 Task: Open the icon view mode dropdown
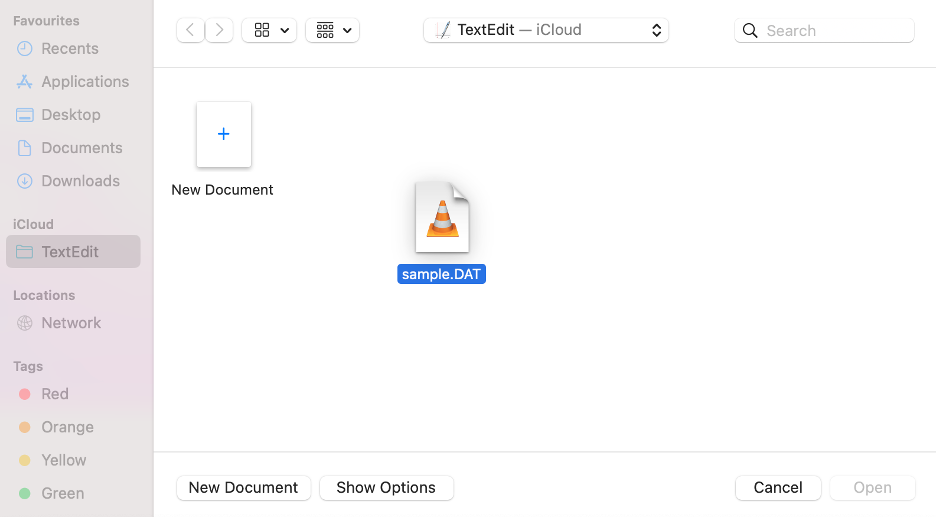[269, 30]
